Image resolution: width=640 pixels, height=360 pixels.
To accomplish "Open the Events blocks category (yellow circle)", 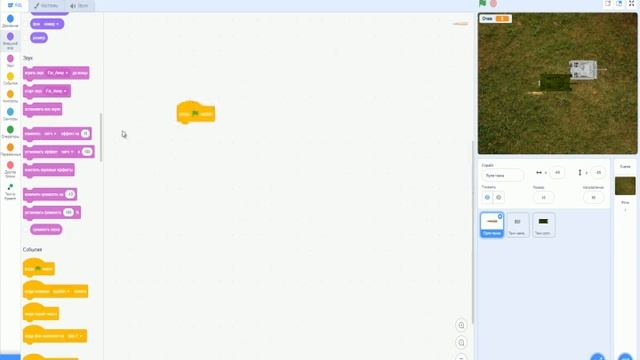I will [x=10, y=78].
